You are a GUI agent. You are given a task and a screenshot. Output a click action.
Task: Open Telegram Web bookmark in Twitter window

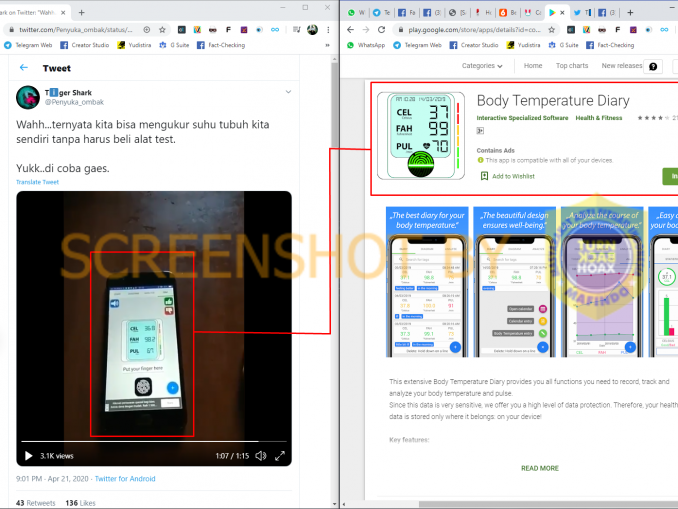point(28,45)
